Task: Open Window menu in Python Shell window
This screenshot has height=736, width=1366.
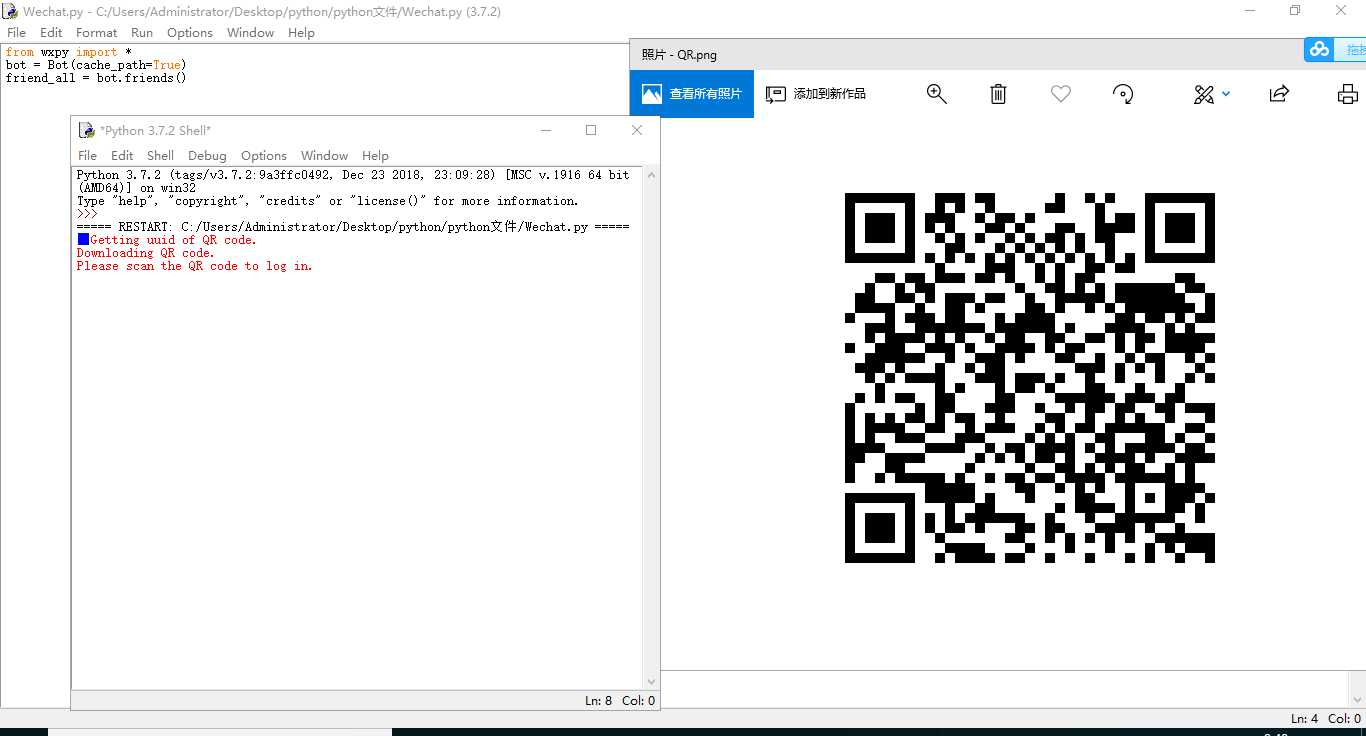Action: [325, 156]
